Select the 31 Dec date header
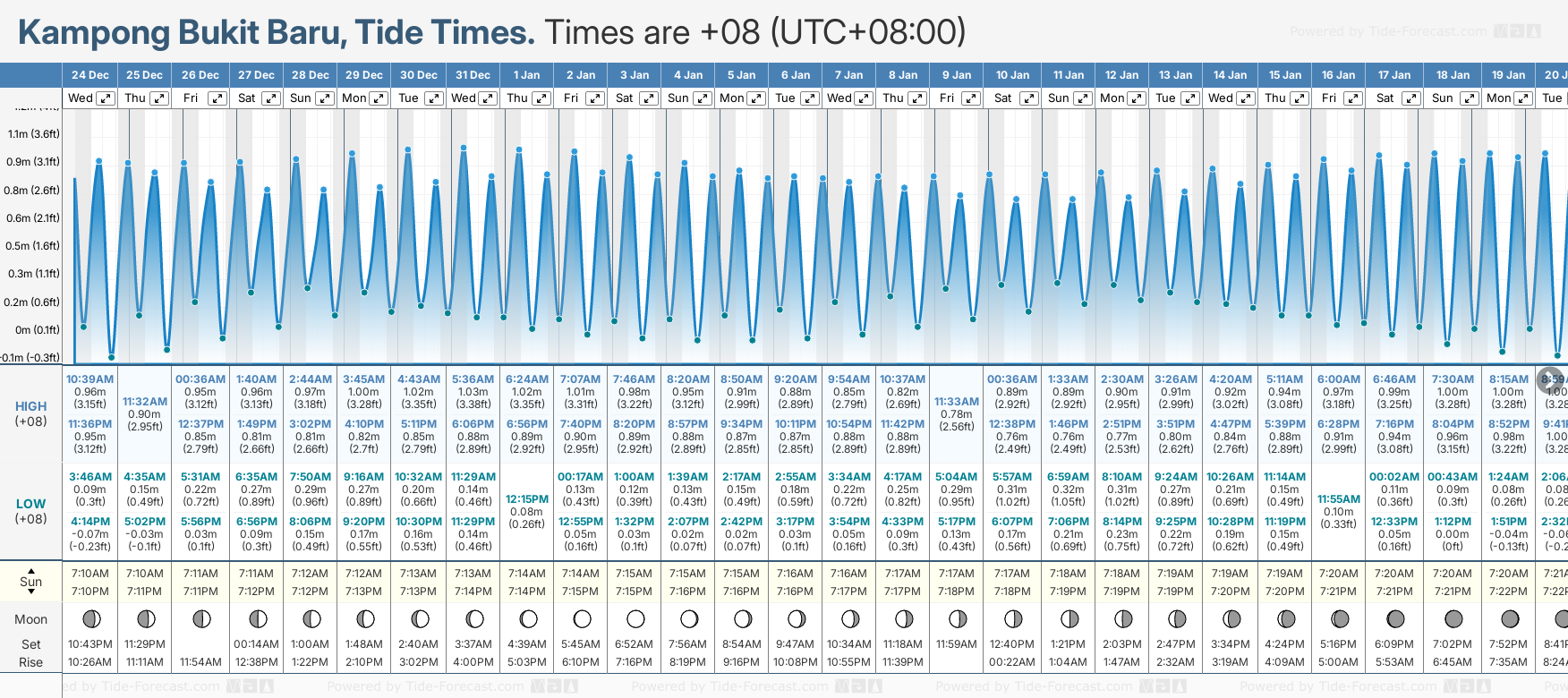 tap(473, 75)
